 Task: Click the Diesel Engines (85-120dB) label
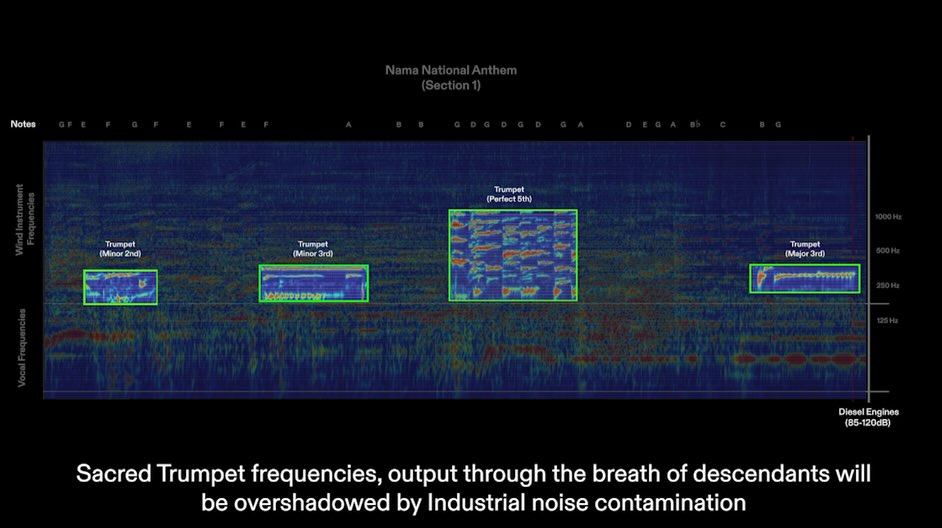868,417
